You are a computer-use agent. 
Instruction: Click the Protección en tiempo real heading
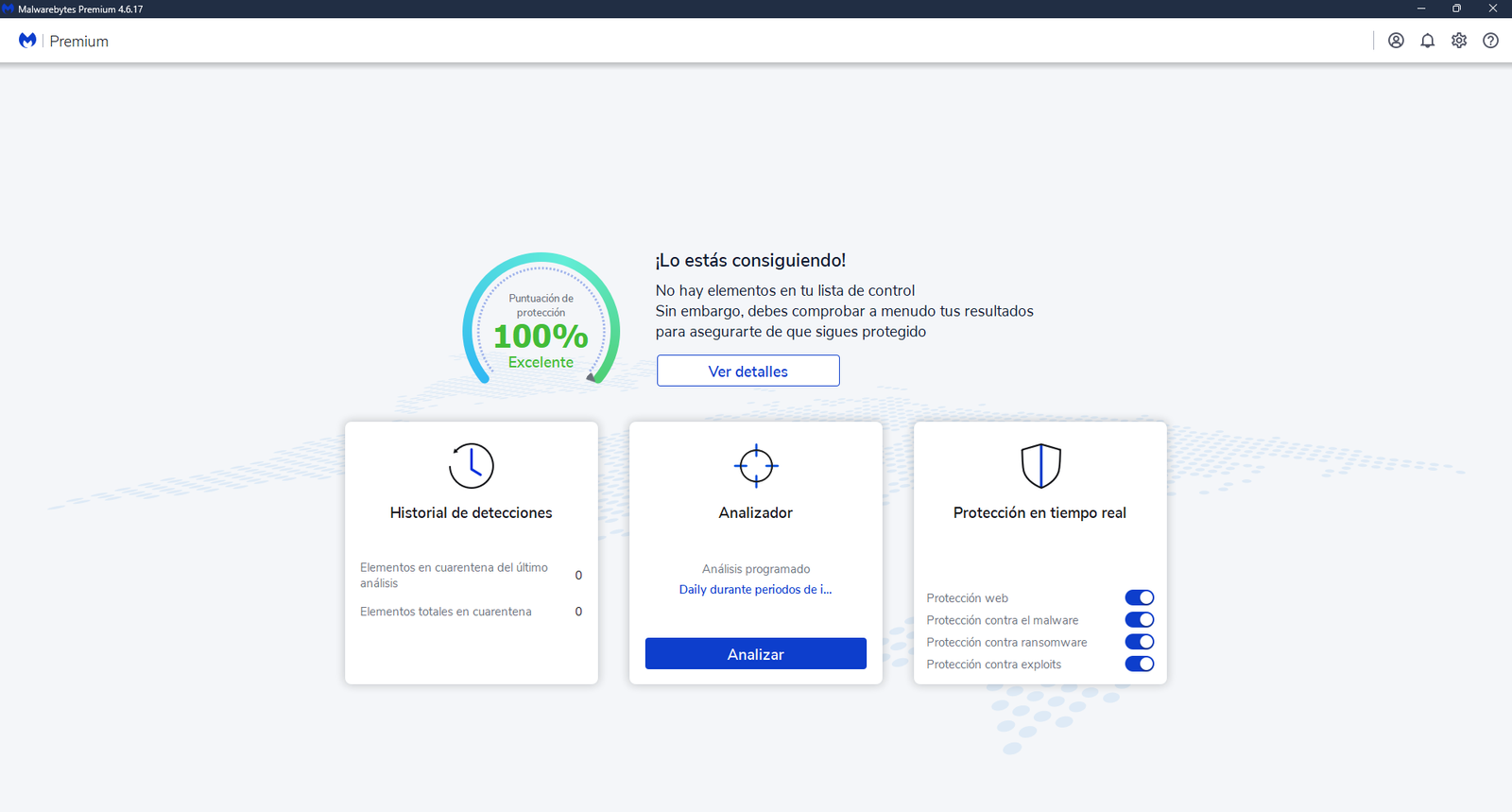[x=1039, y=512]
